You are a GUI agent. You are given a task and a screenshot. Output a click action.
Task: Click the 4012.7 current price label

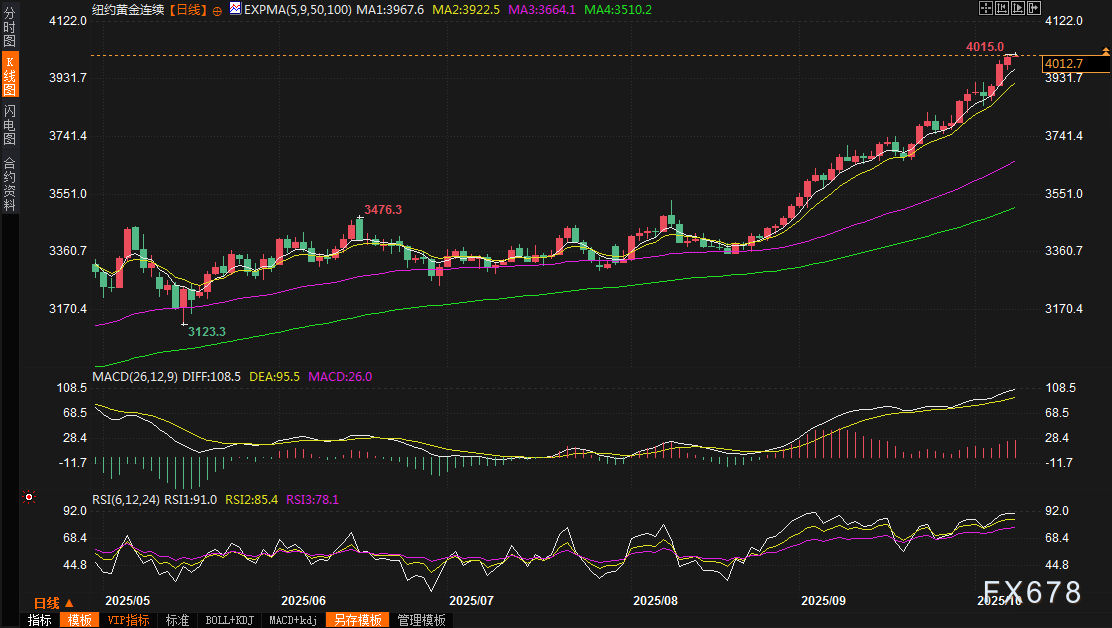(1063, 64)
